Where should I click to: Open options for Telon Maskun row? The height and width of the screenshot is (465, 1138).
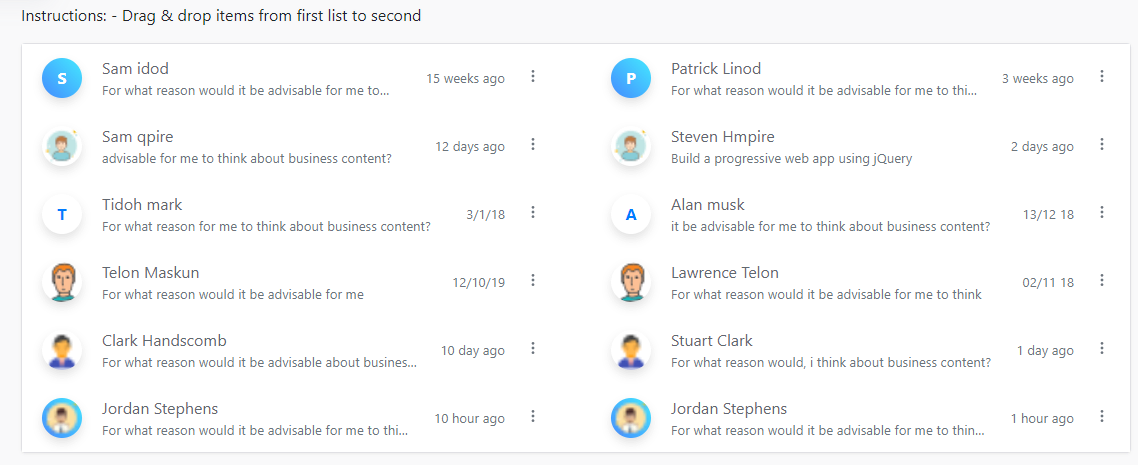click(533, 281)
